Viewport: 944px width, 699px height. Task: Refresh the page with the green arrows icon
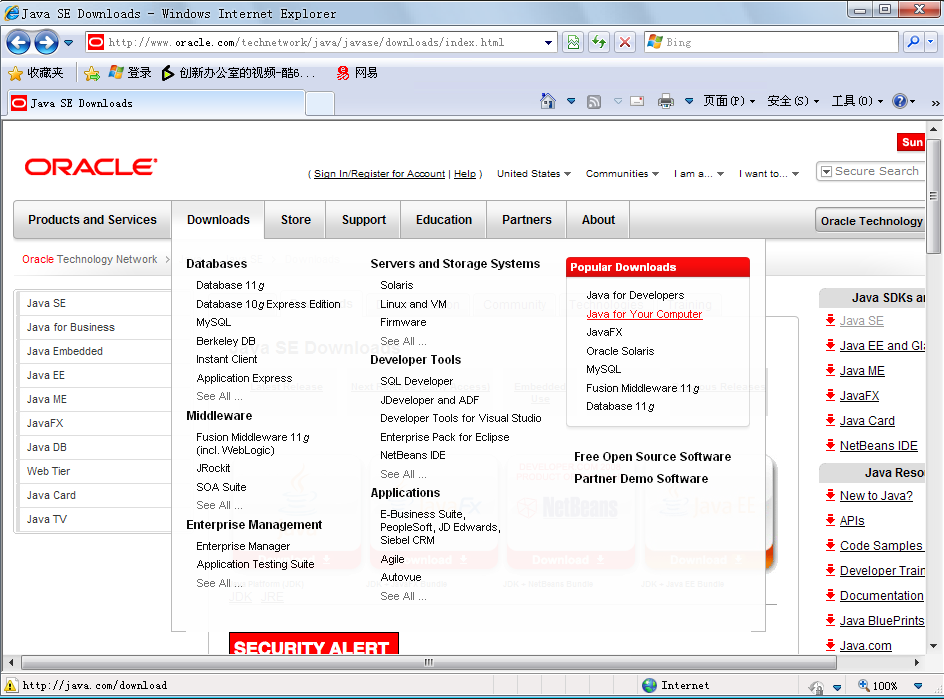pyautogui.click(x=599, y=42)
